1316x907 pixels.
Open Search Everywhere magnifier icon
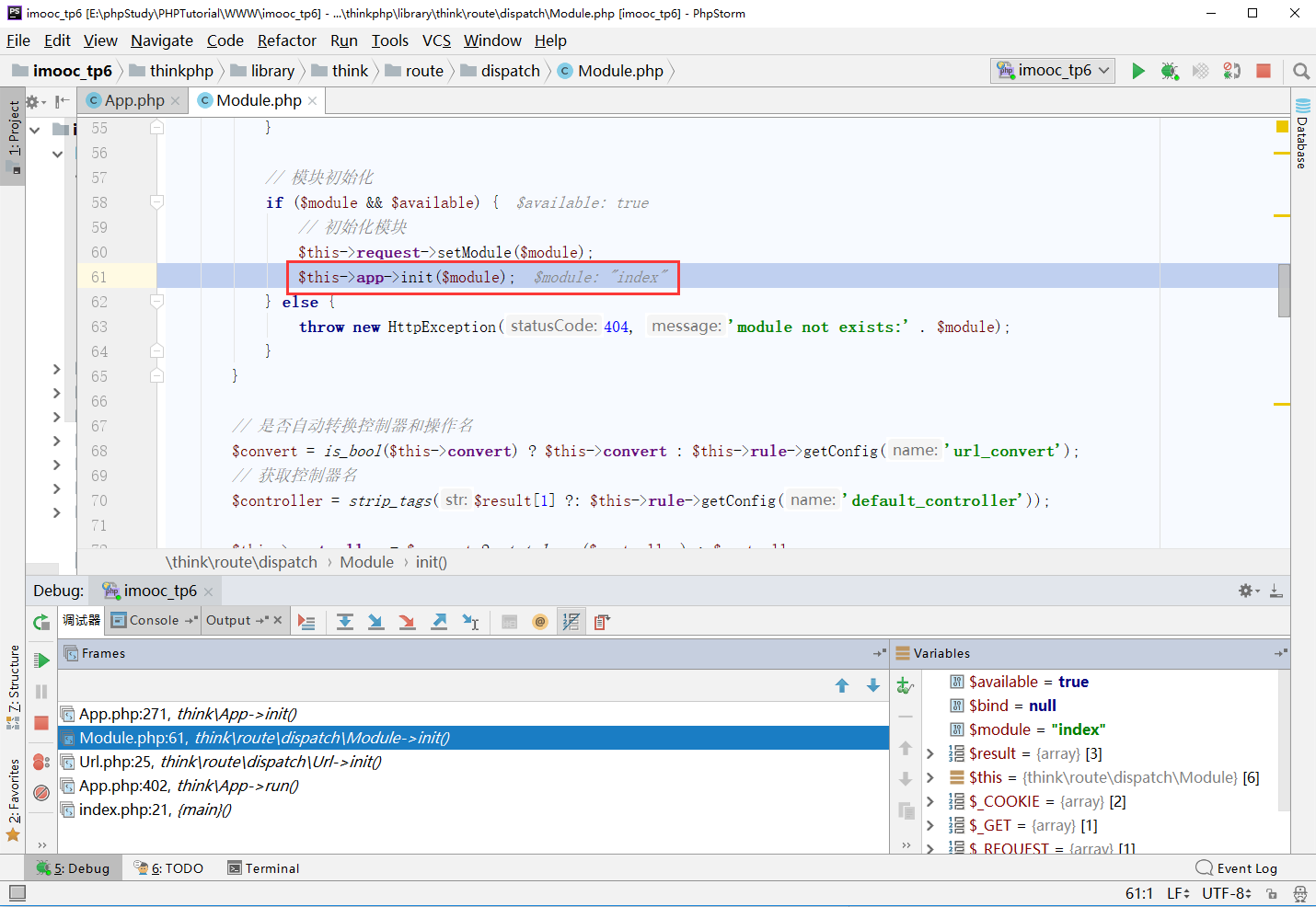(1300, 71)
